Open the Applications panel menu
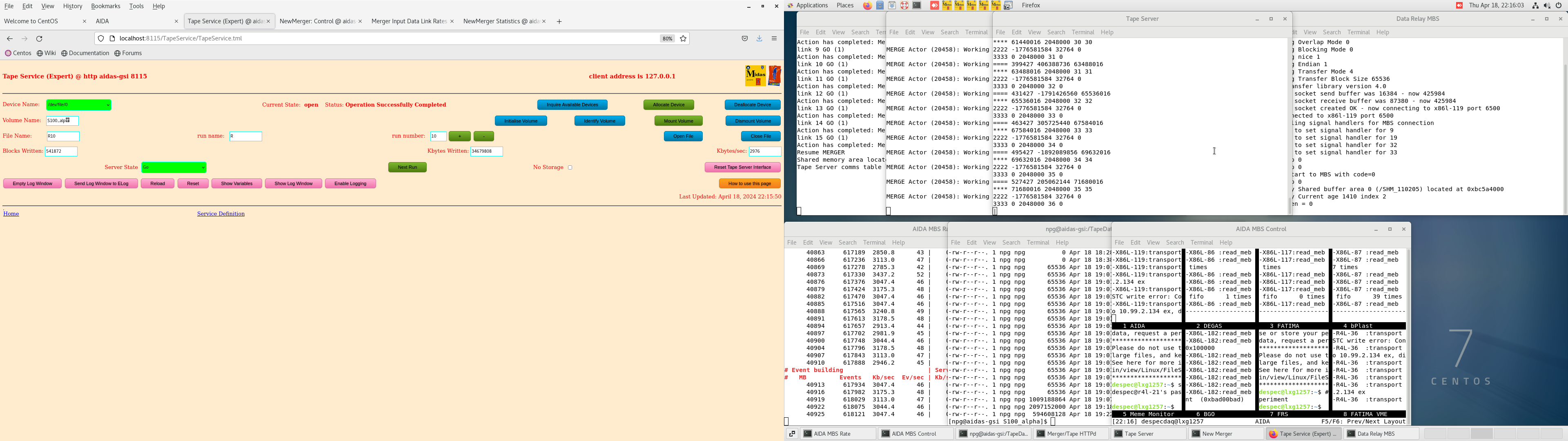This screenshot has width=1568, height=441. [x=812, y=5]
